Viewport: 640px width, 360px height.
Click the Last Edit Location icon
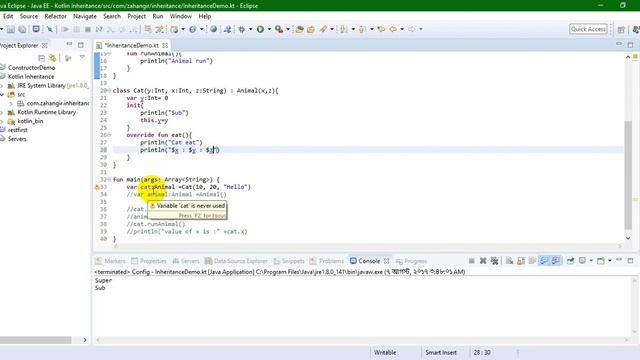coord(381,29)
